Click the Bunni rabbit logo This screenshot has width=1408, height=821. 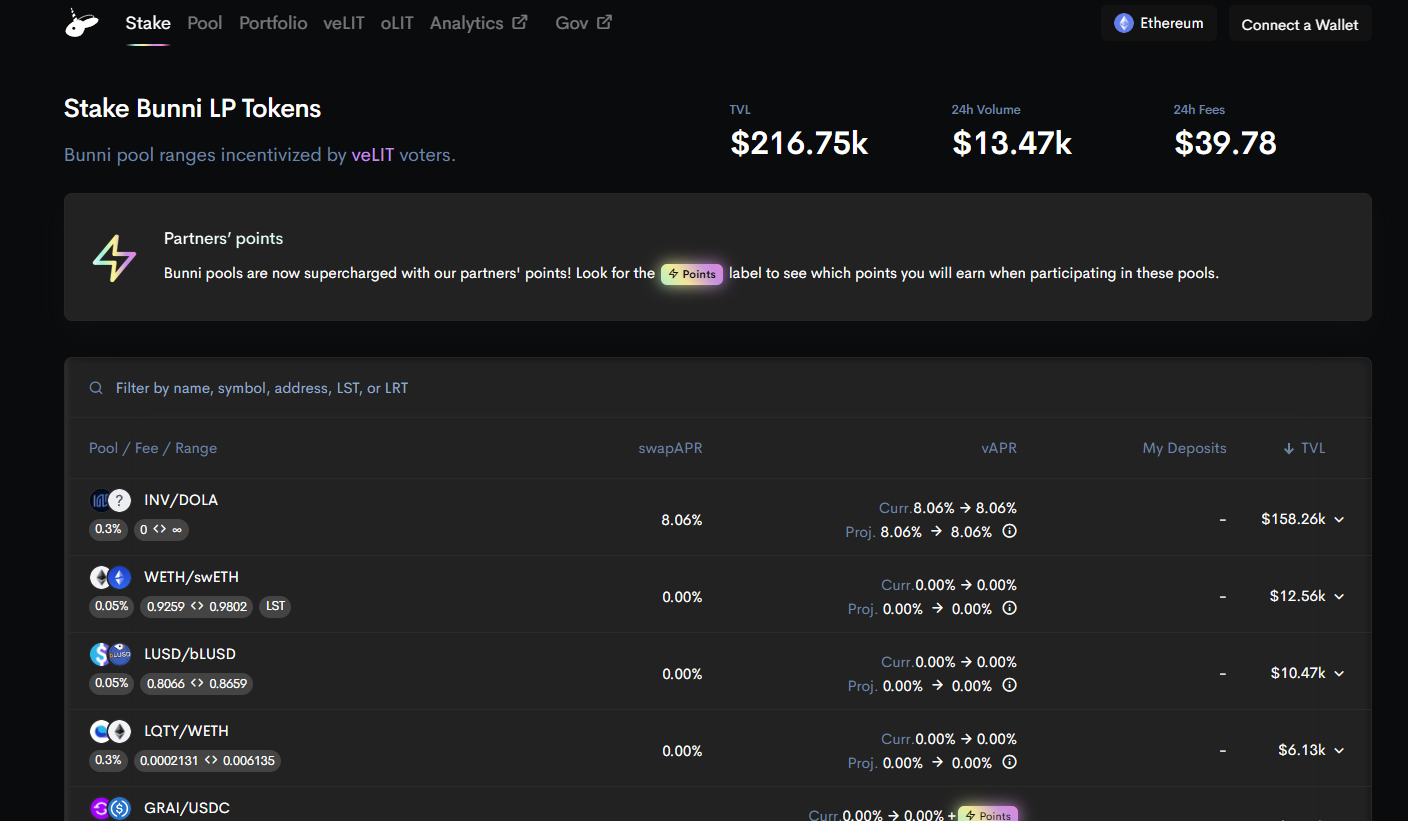(81, 23)
